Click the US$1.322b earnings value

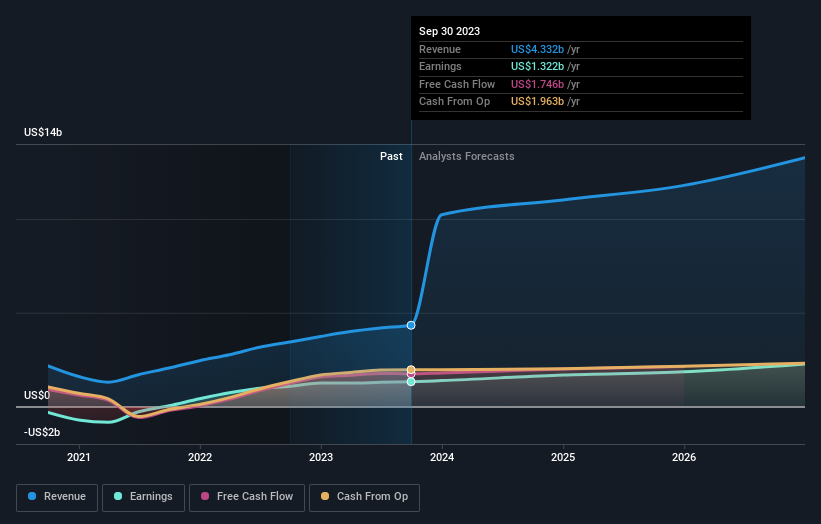pos(537,66)
